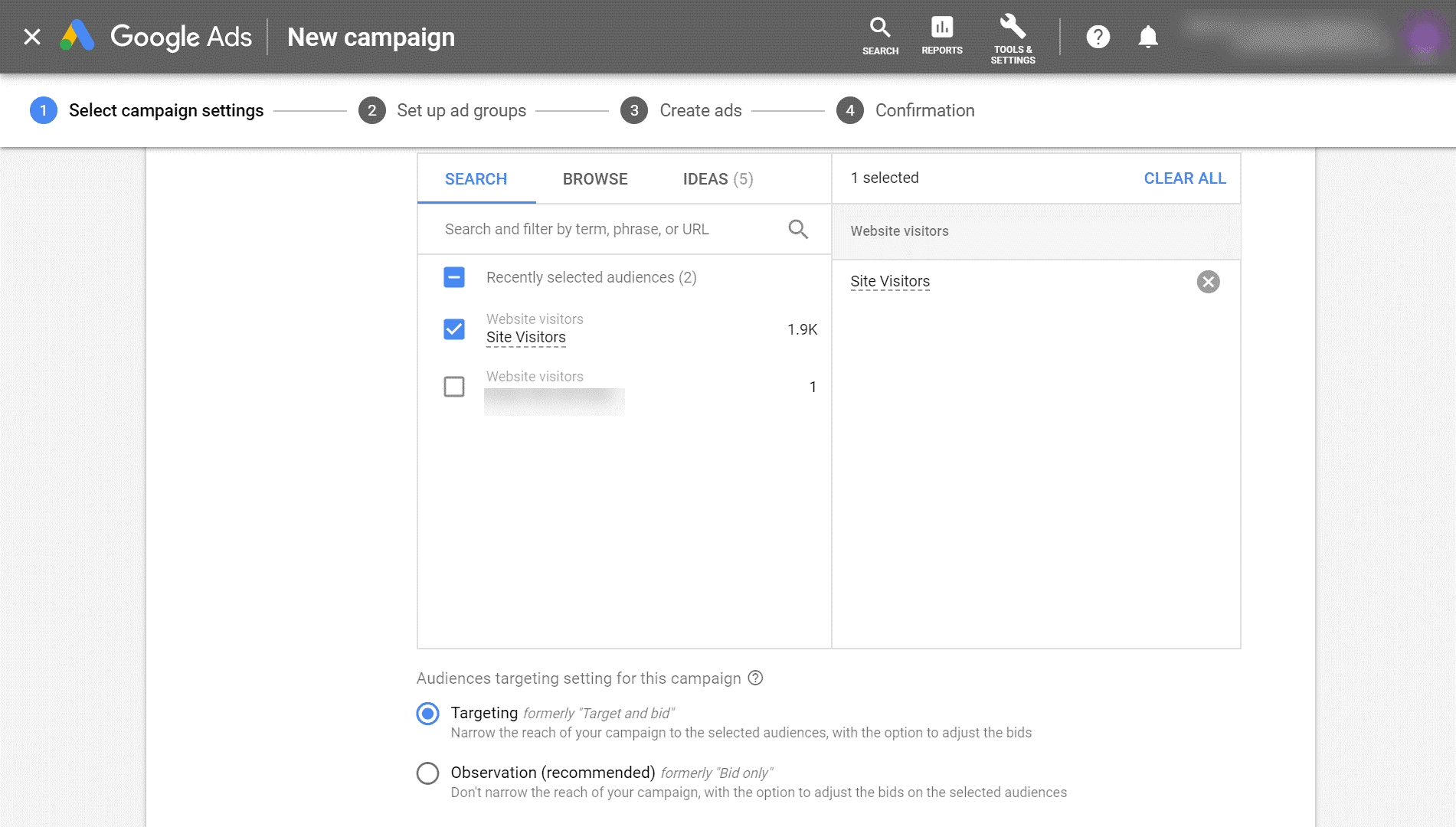
Task: Open the Help question mark icon
Action: point(1098,37)
